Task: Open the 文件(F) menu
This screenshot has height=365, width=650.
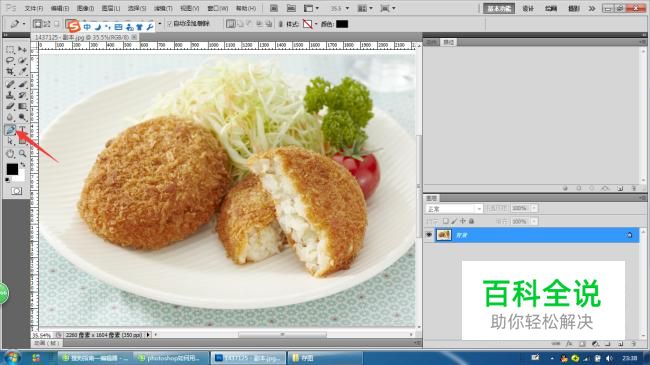Action: [34, 8]
